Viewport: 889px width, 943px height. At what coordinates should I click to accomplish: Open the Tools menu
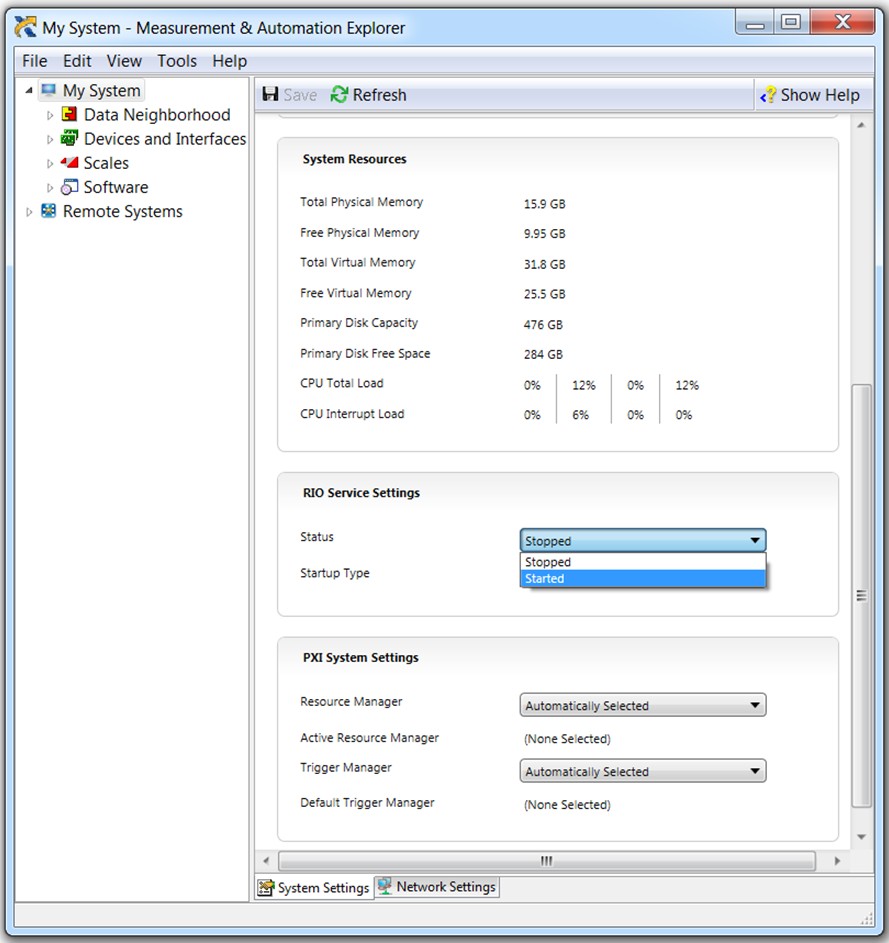click(177, 61)
